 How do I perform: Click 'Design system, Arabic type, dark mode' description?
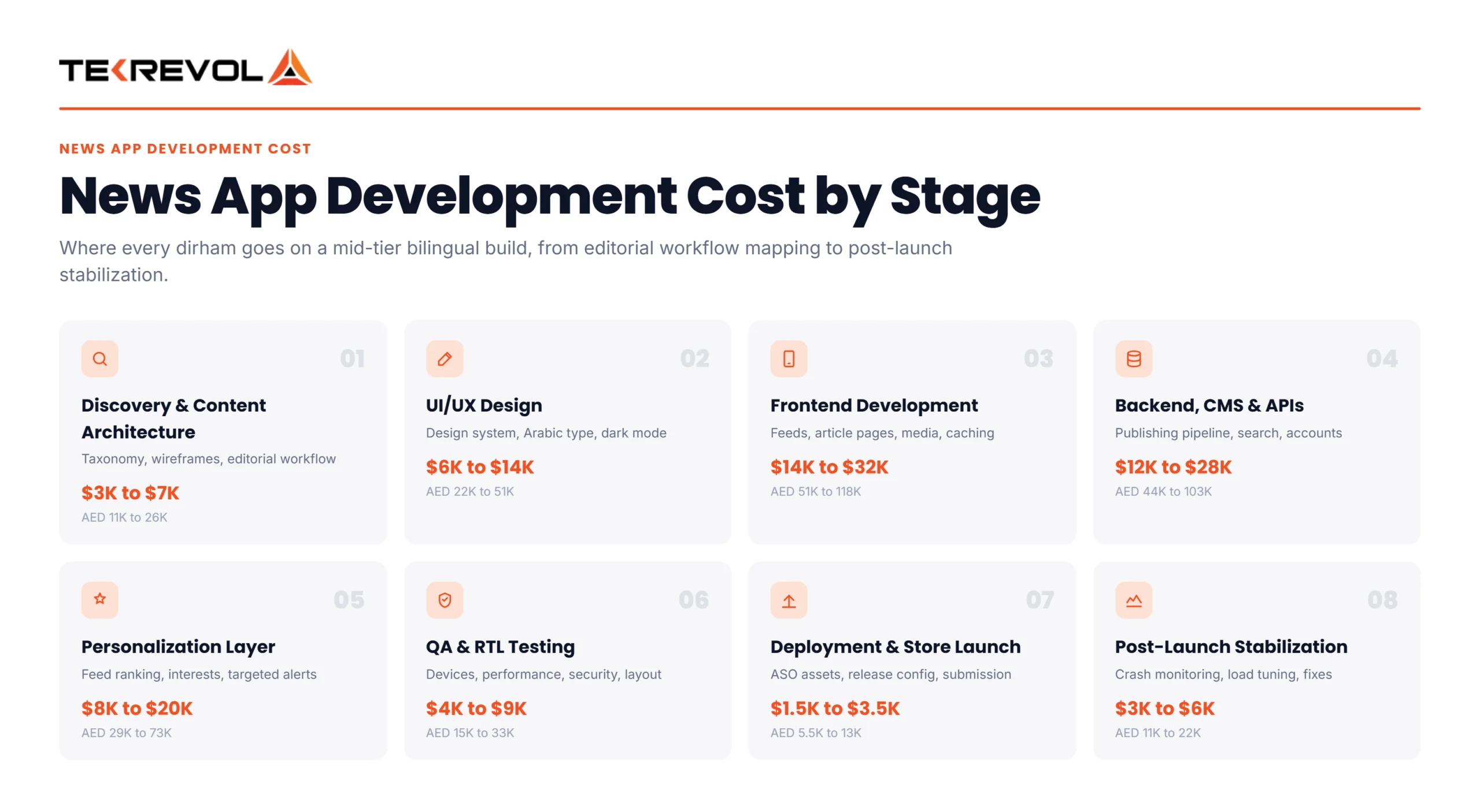tap(546, 433)
